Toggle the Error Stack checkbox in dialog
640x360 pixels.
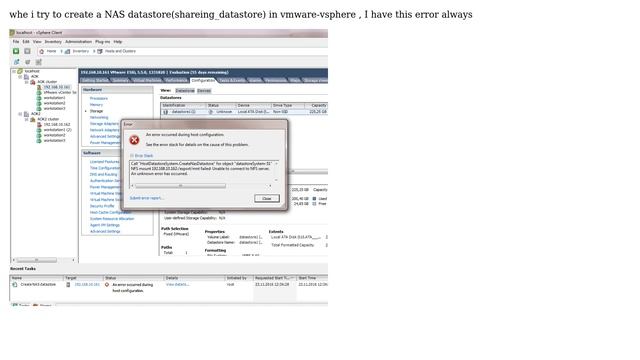[x=132, y=156]
